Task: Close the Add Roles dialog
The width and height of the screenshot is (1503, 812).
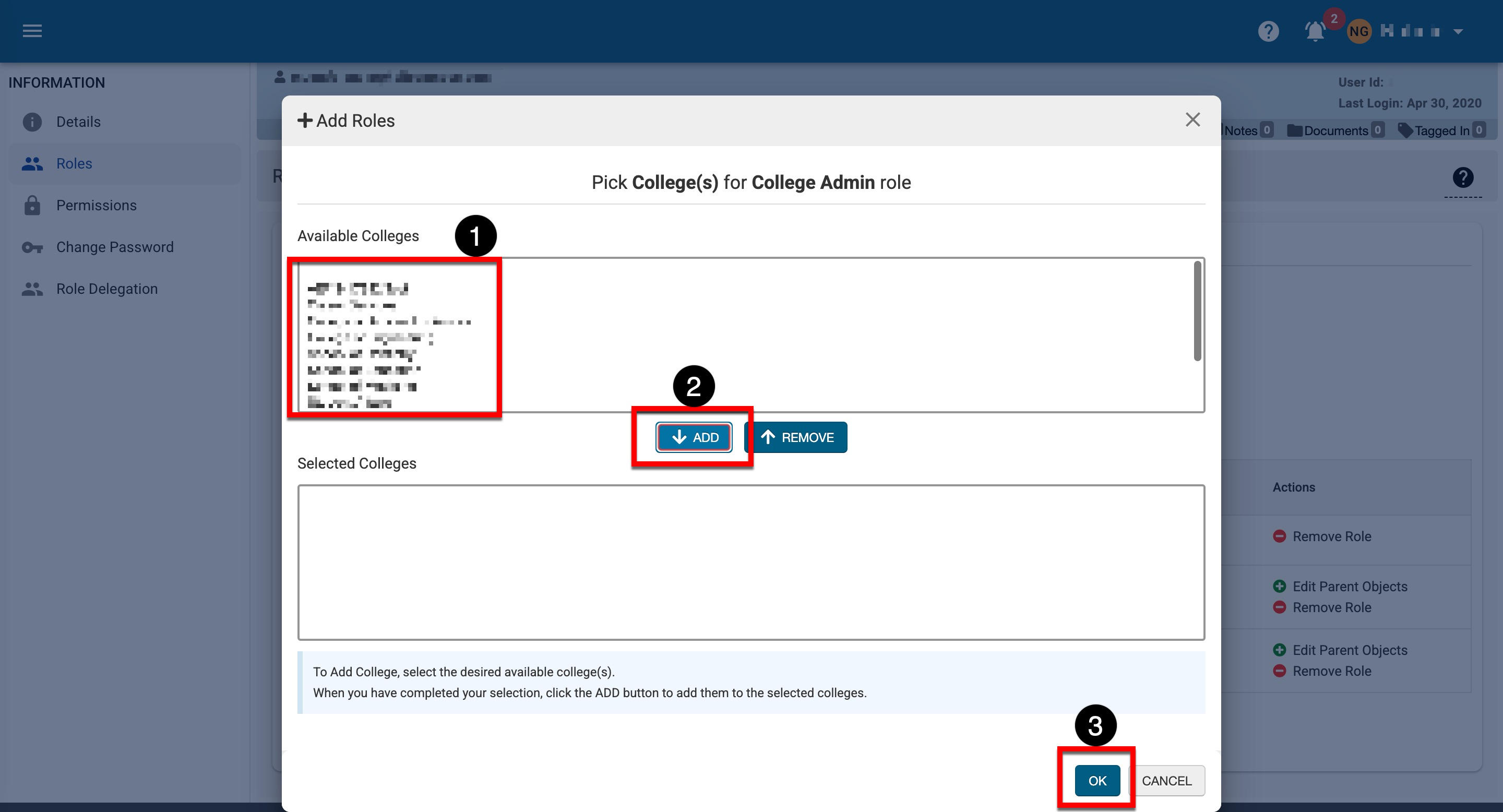Action: click(x=1192, y=120)
